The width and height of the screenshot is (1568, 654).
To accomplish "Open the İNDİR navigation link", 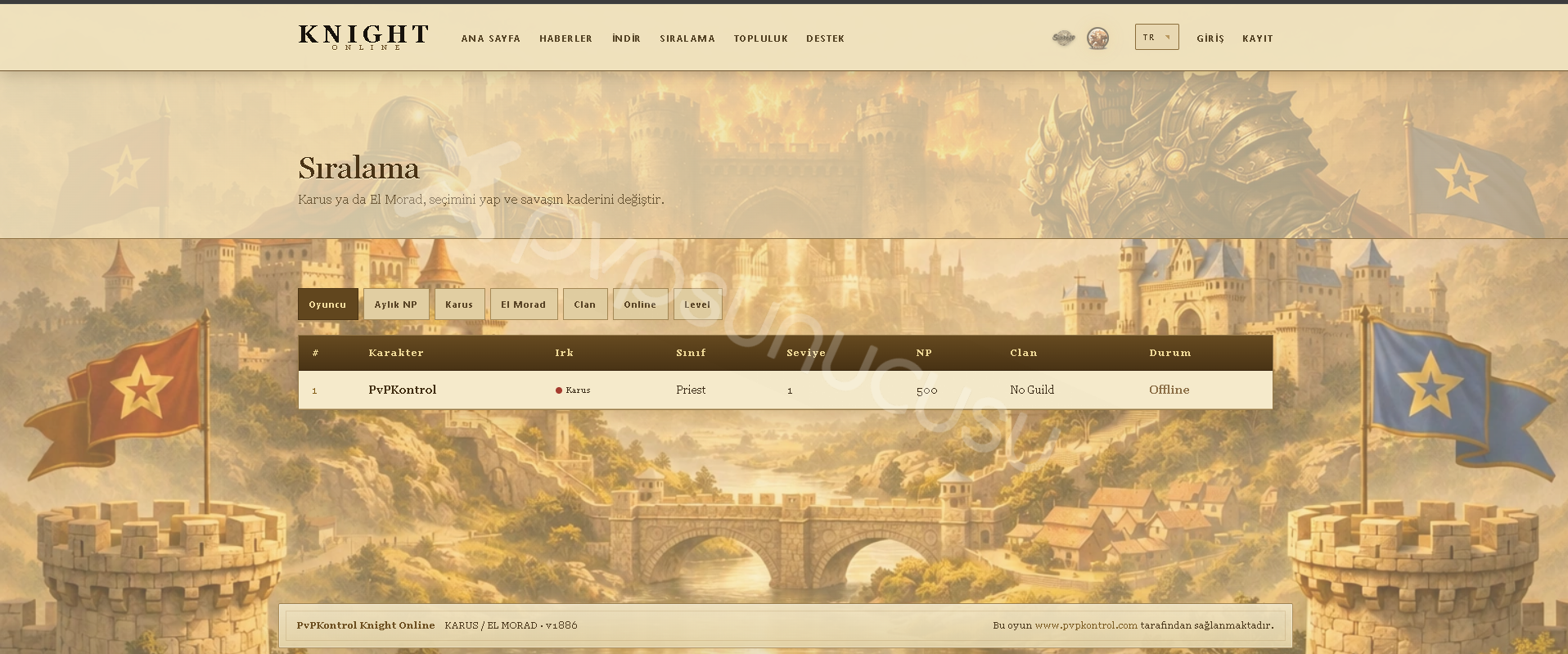I will [x=626, y=38].
